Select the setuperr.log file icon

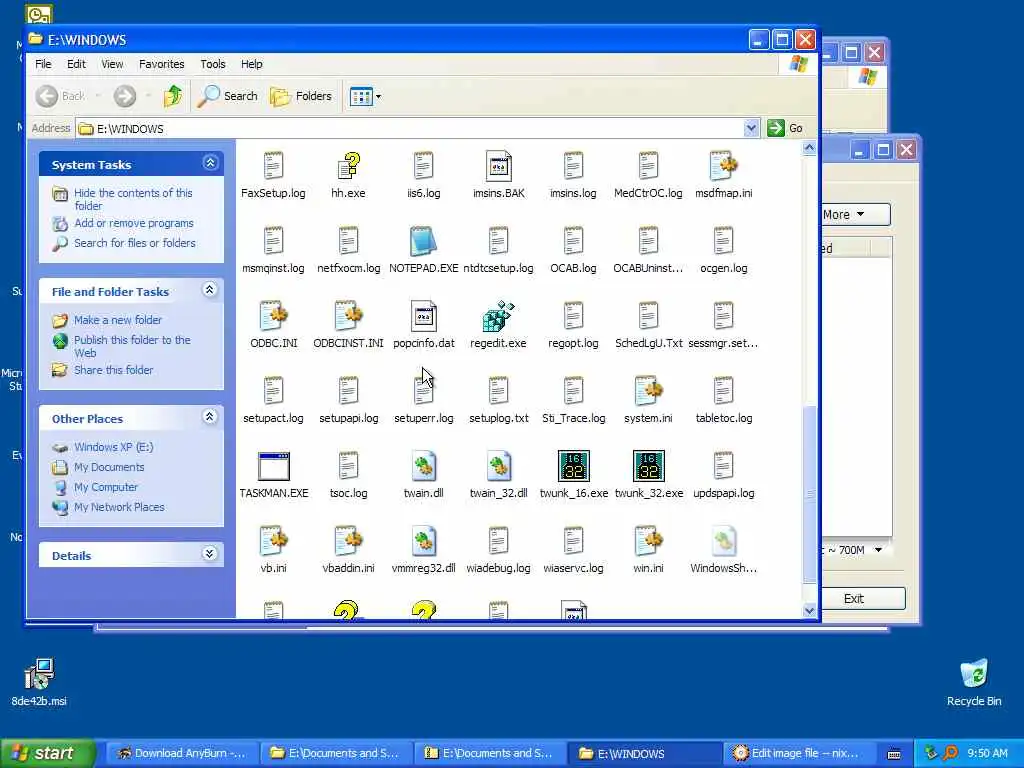423,391
